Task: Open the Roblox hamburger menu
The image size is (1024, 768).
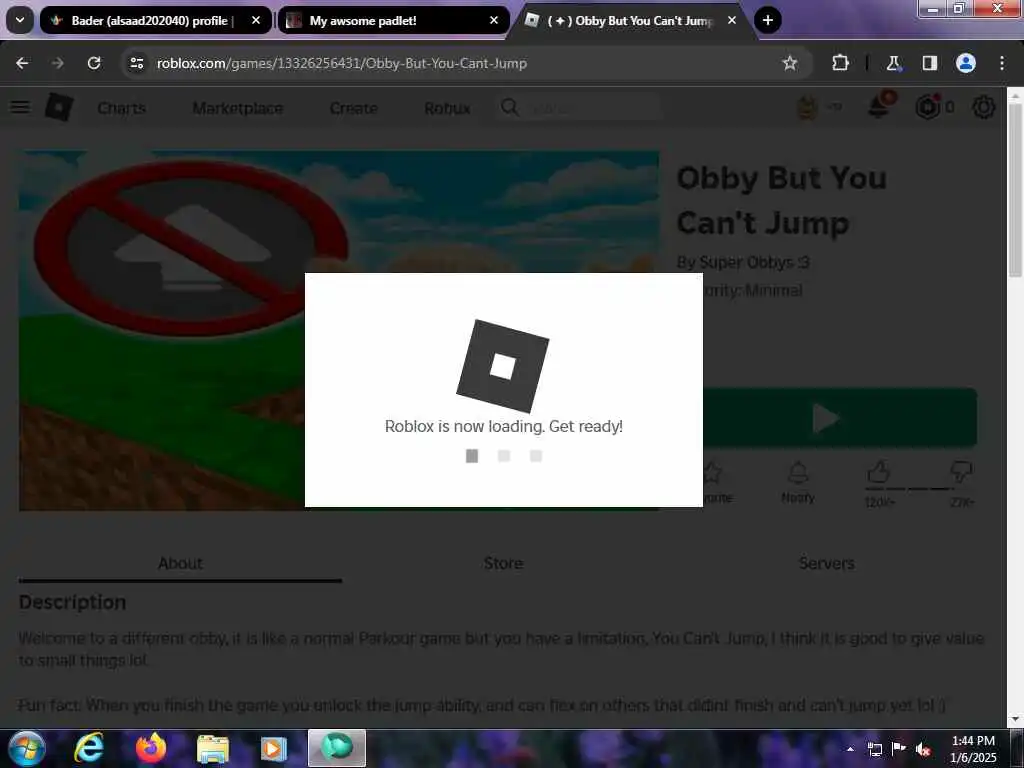Action: coord(20,107)
